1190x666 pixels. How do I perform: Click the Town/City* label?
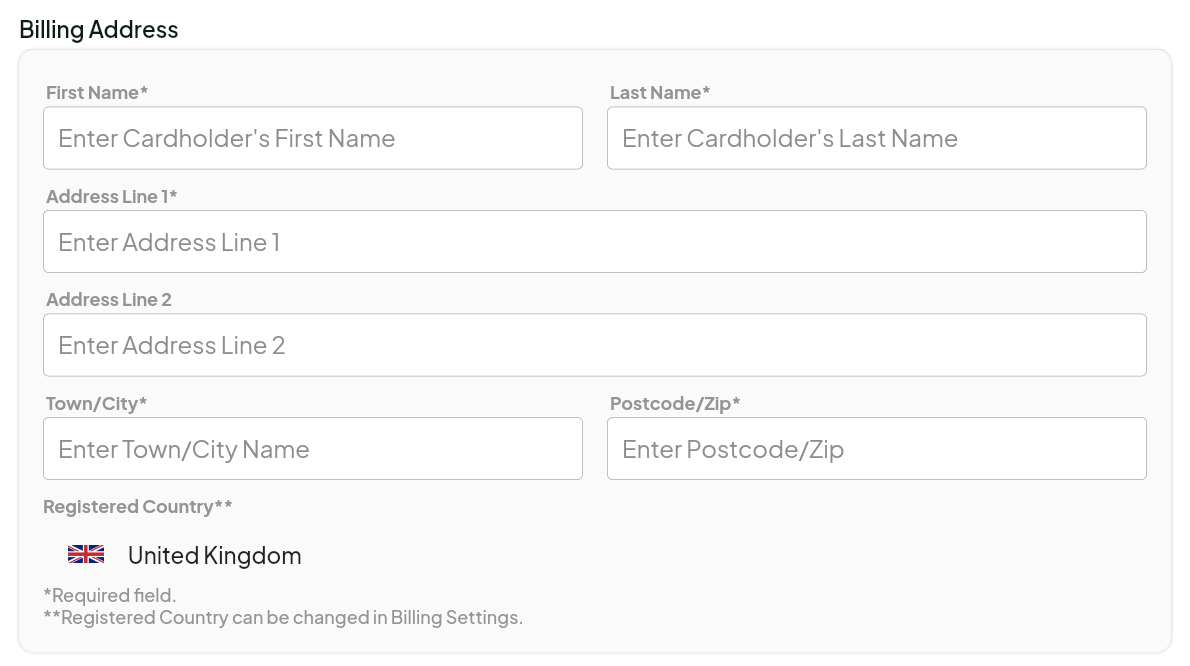point(96,404)
